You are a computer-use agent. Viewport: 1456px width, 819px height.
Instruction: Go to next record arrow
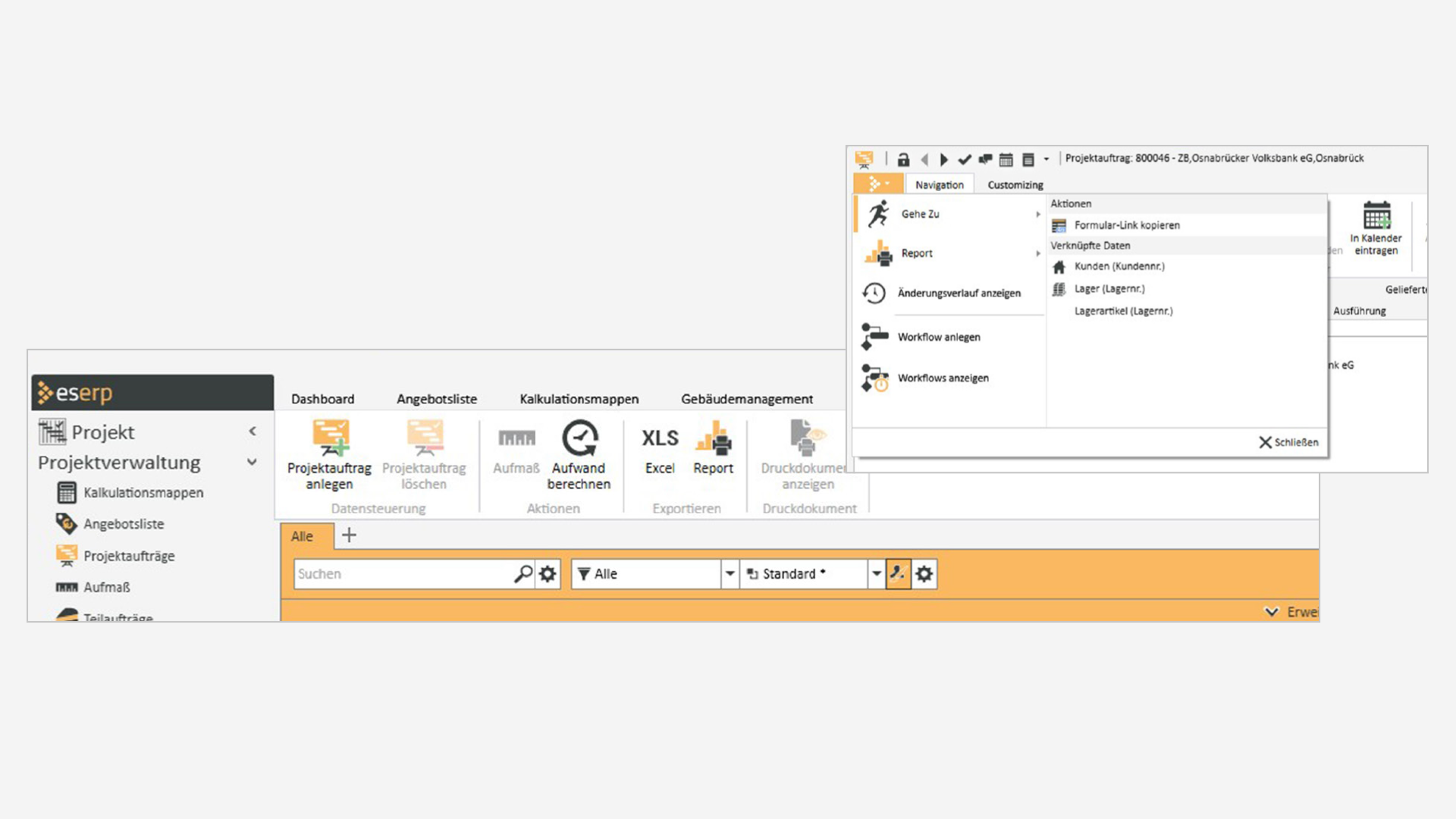[x=944, y=159]
